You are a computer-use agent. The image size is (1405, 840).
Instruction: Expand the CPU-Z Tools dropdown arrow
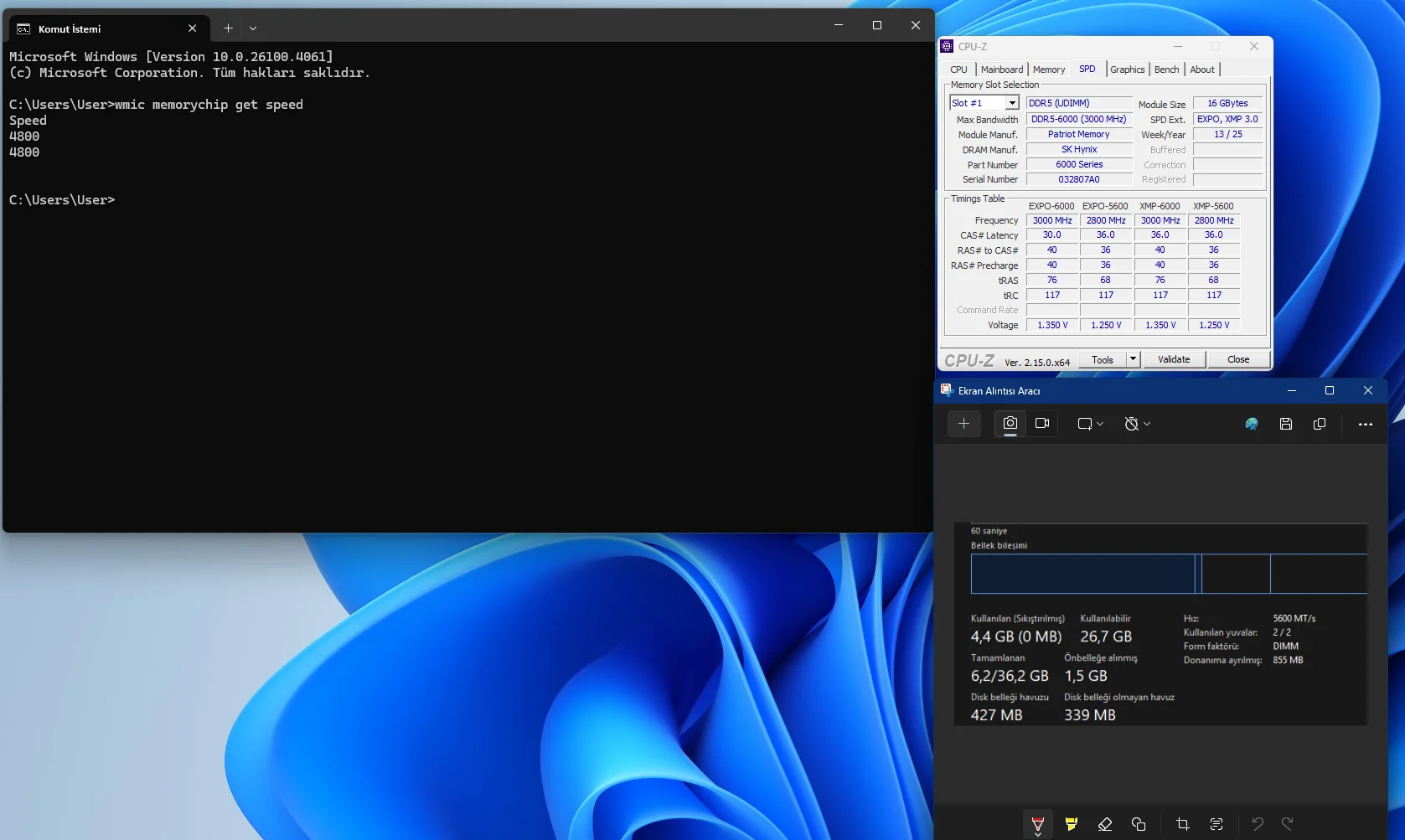pyautogui.click(x=1133, y=359)
